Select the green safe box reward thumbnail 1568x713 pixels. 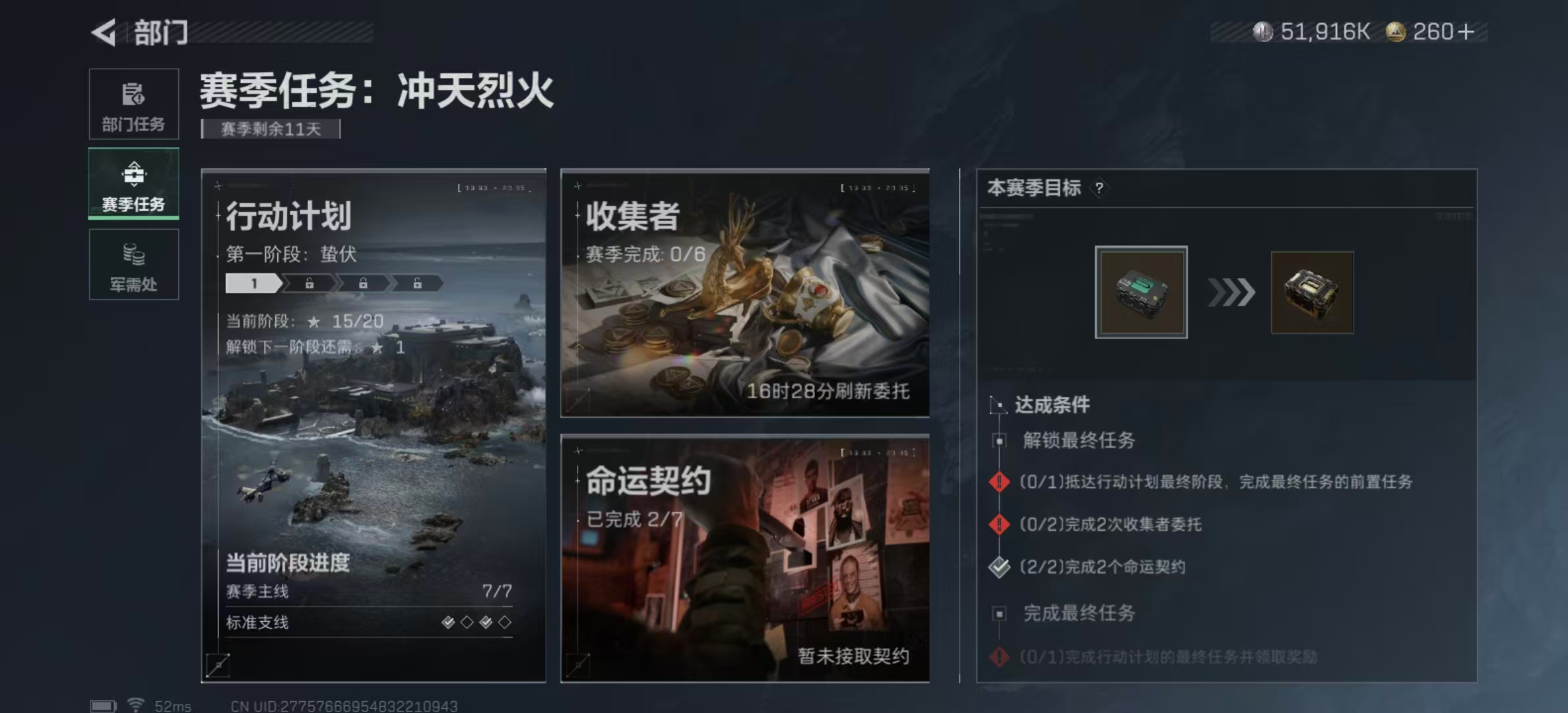pyautogui.click(x=1141, y=292)
